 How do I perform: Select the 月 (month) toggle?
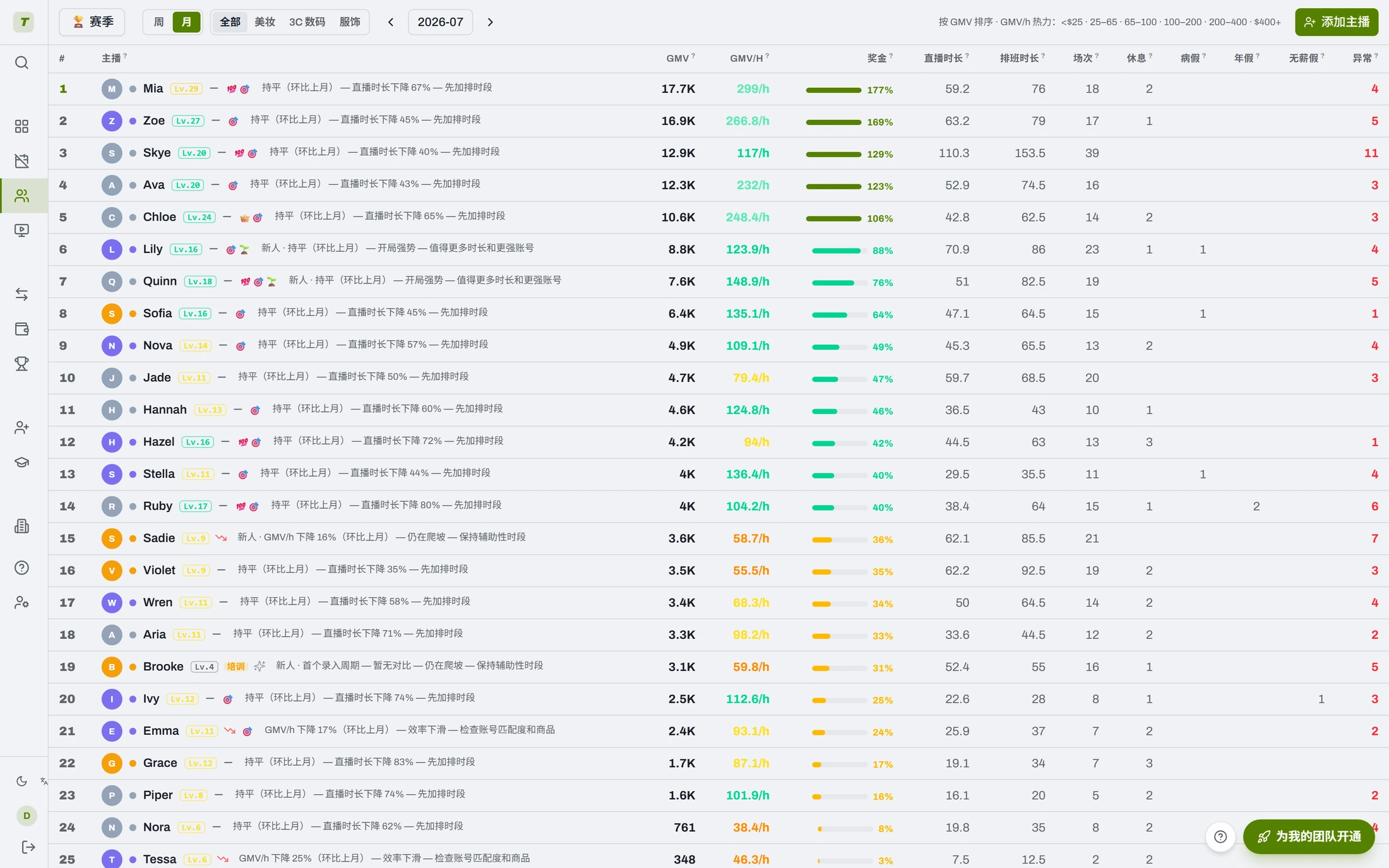(x=186, y=22)
